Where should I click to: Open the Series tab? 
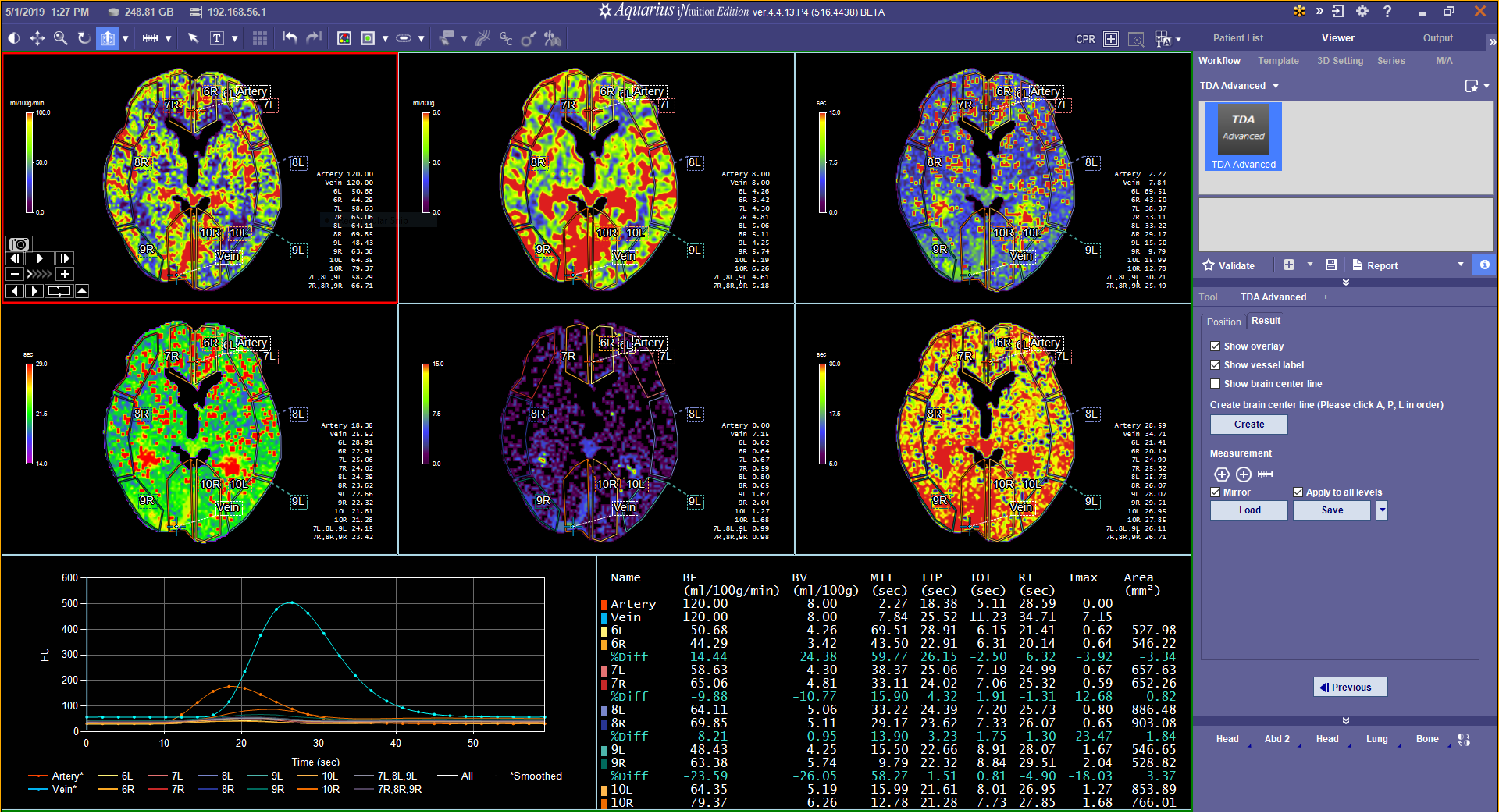[x=1391, y=60]
